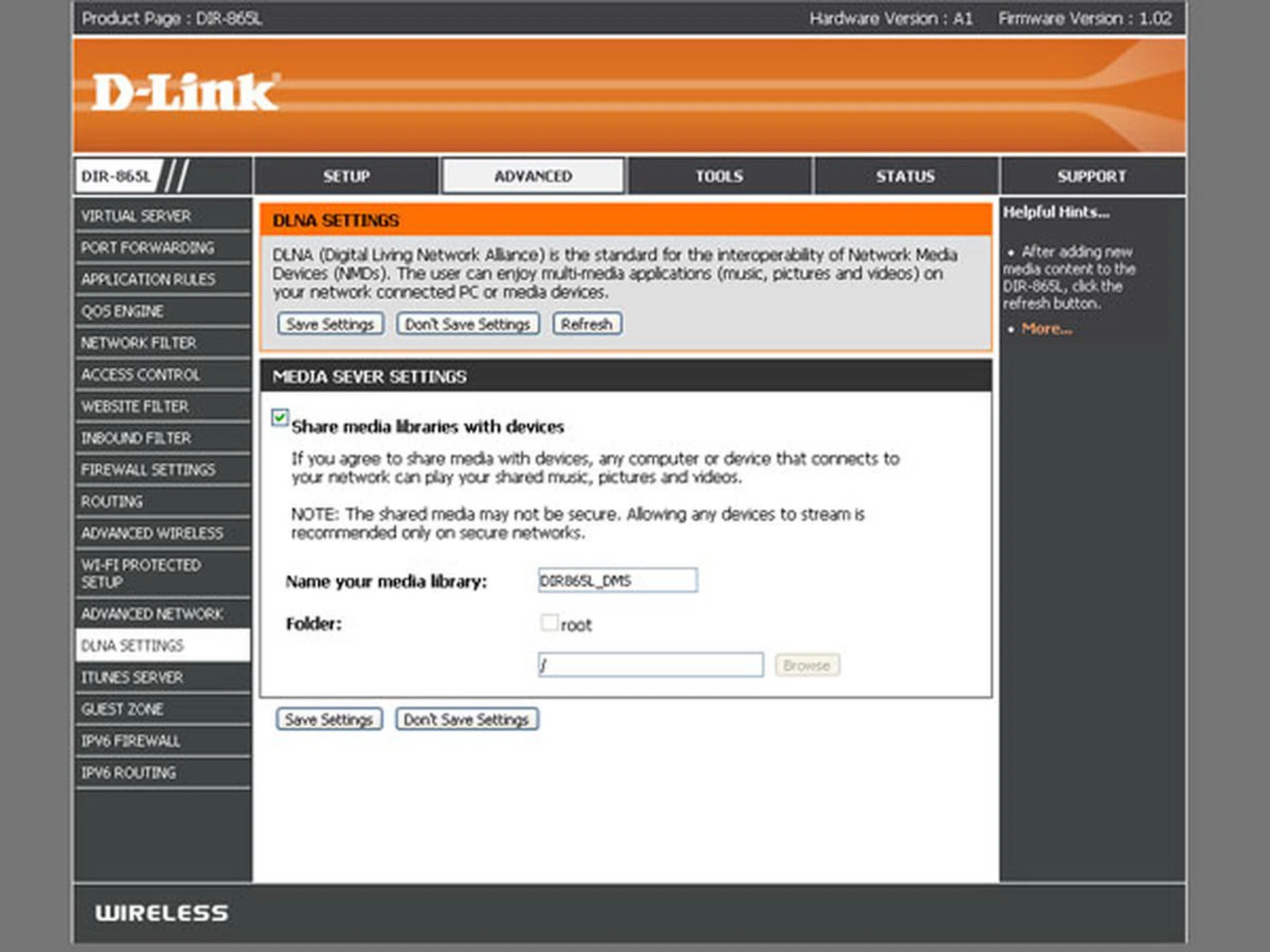
Task: Select QoS Engine sidebar item
Action: (x=122, y=311)
